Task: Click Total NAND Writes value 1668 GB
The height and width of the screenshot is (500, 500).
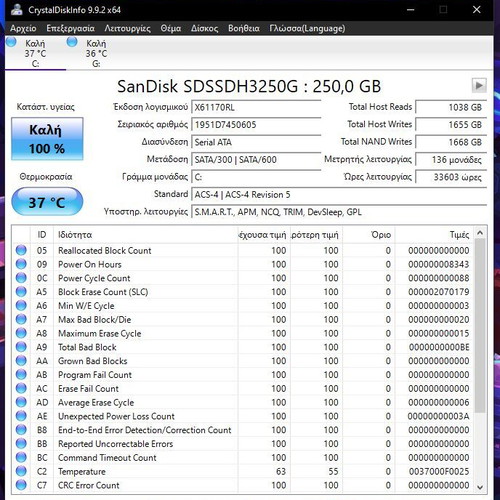Action: [x=451, y=142]
